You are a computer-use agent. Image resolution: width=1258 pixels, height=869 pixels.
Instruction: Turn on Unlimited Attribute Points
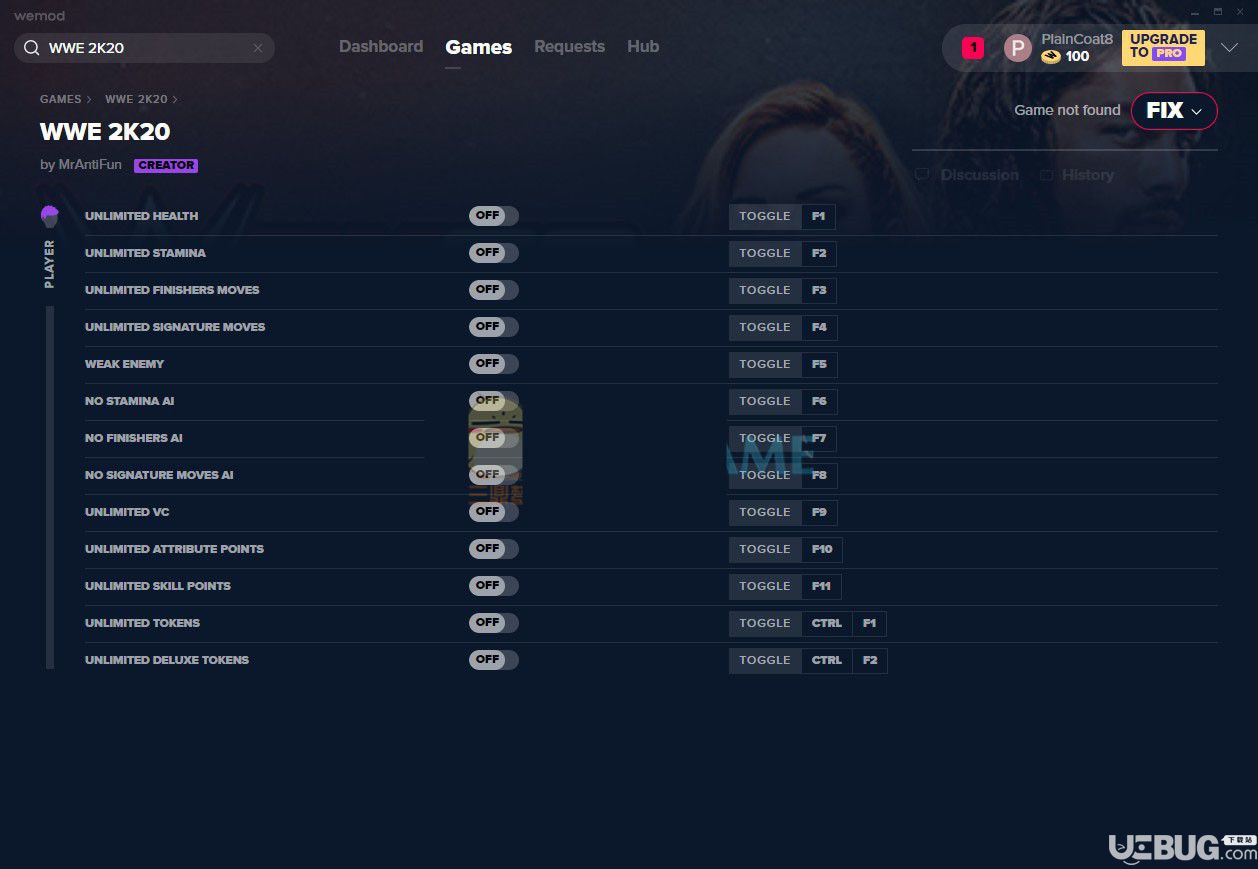494,549
